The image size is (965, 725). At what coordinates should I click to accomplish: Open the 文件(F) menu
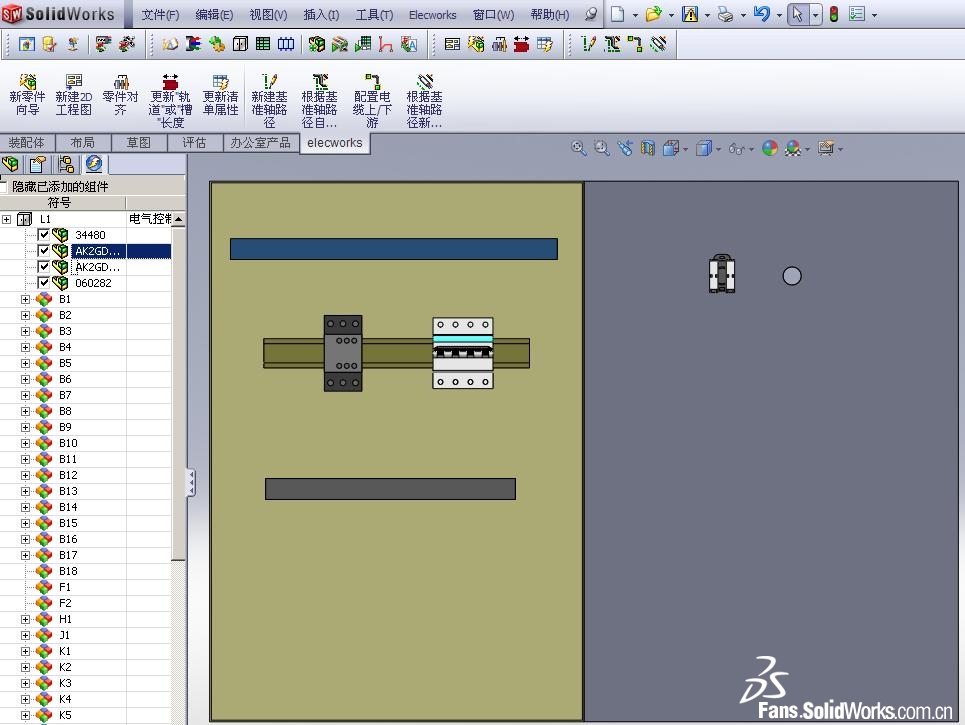pos(160,15)
